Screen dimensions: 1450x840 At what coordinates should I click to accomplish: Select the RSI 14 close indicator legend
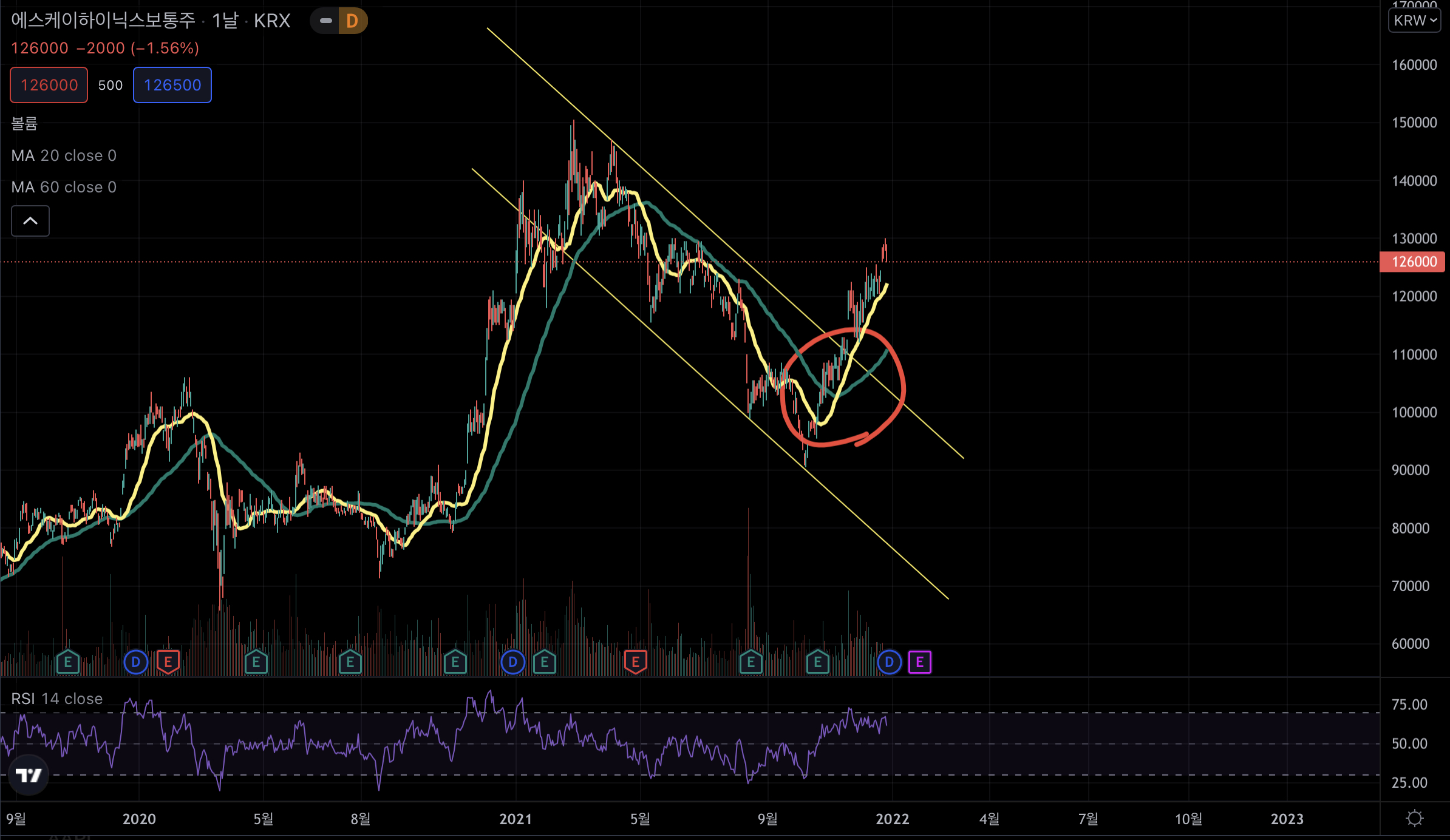57,699
